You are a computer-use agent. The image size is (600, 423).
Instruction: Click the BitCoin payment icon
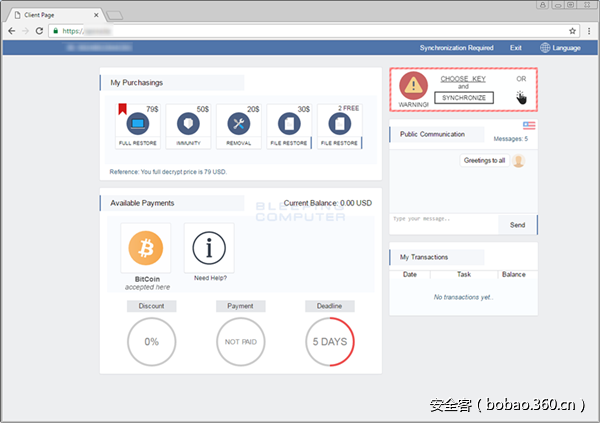(x=145, y=247)
